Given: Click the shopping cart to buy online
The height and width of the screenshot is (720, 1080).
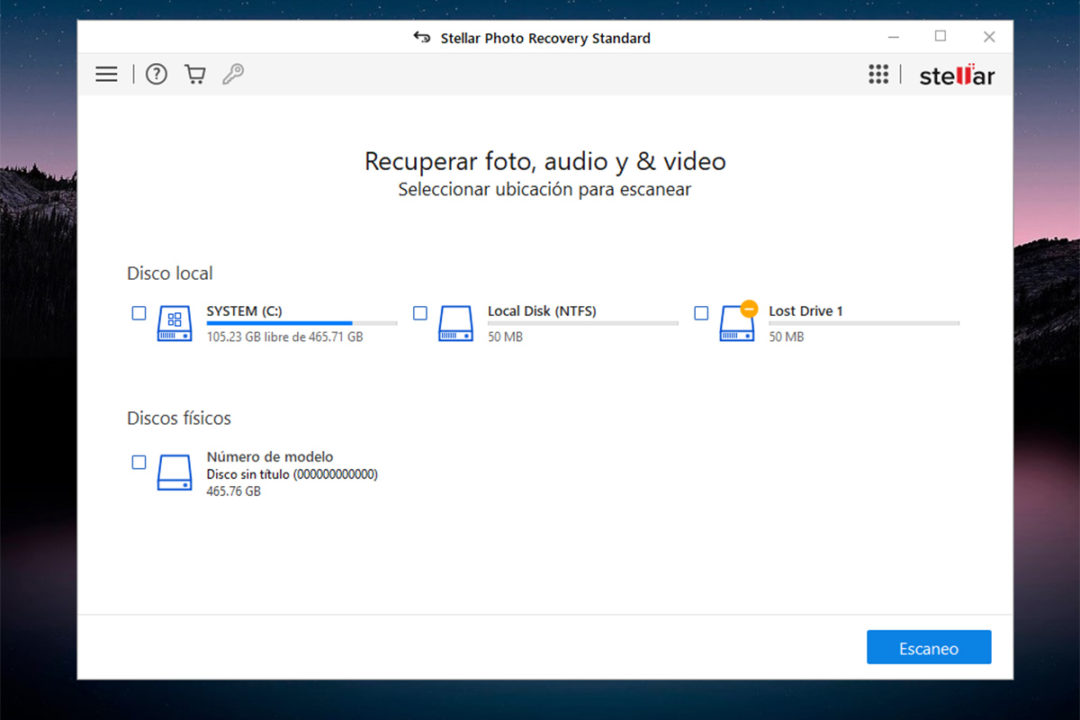Looking at the screenshot, I should point(195,74).
